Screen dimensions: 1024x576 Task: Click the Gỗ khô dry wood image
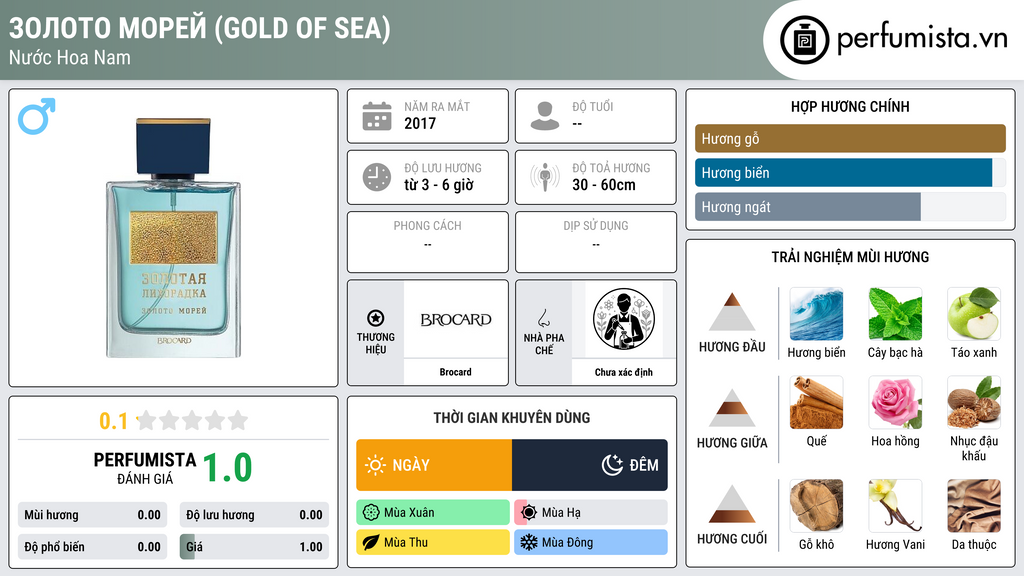click(x=816, y=505)
